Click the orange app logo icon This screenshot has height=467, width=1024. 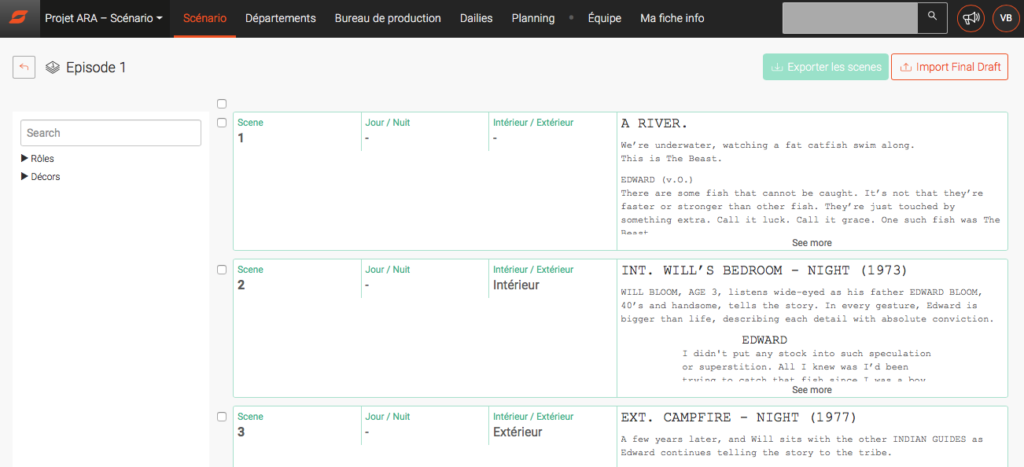17,18
